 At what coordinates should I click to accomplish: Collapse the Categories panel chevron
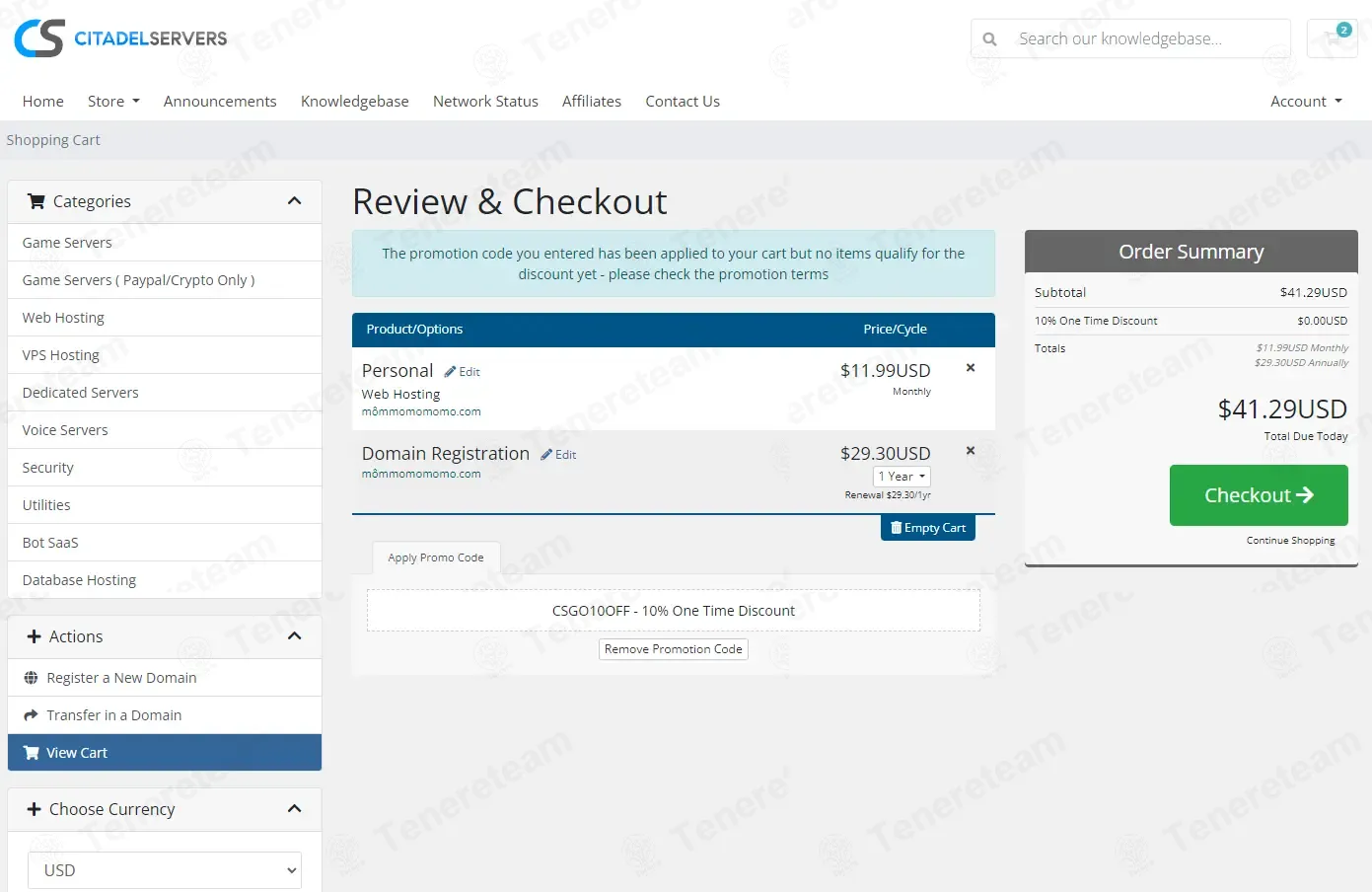(x=294, y=201)
